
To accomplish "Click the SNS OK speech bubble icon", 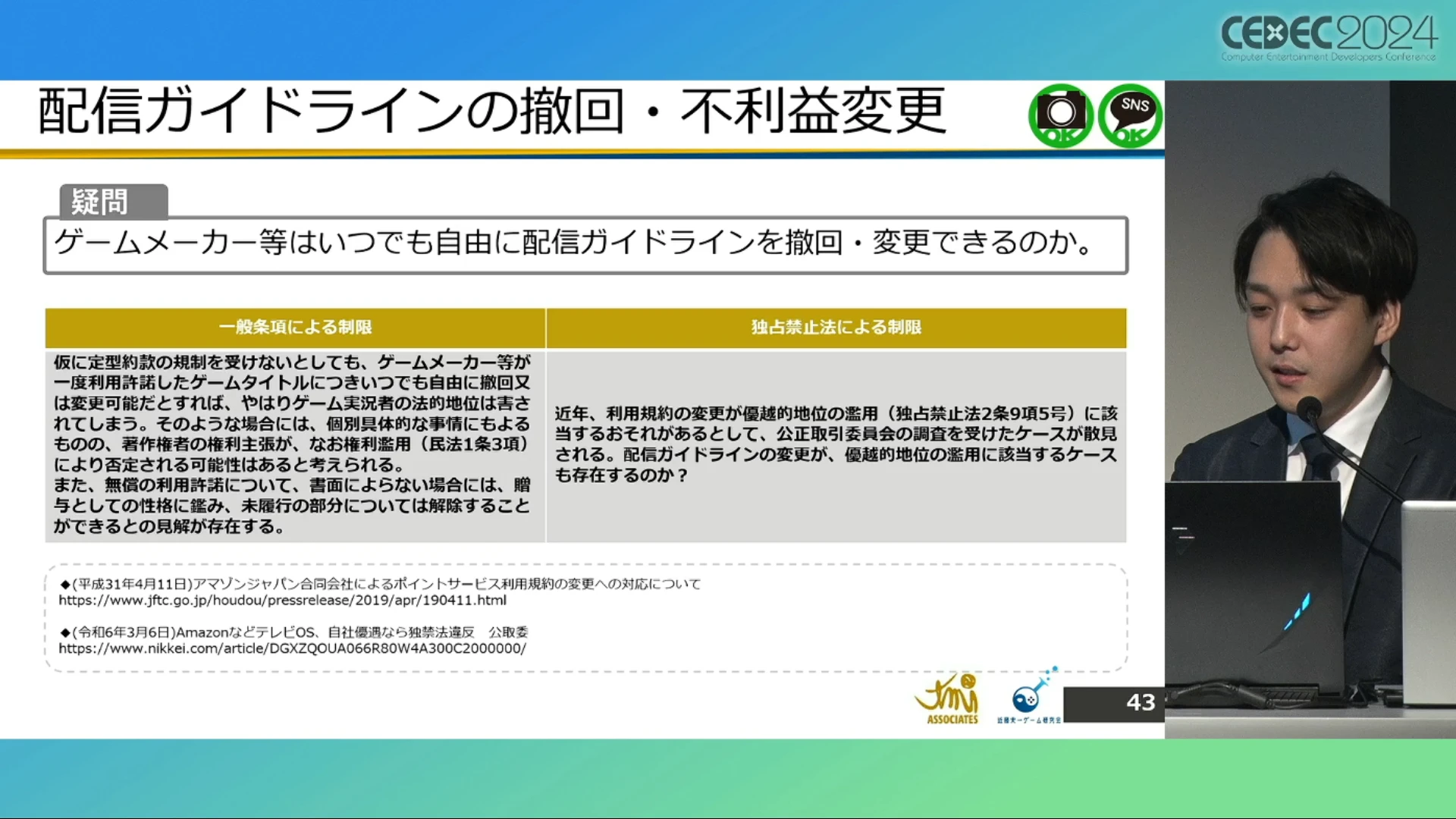I will tap(1130, 115).
